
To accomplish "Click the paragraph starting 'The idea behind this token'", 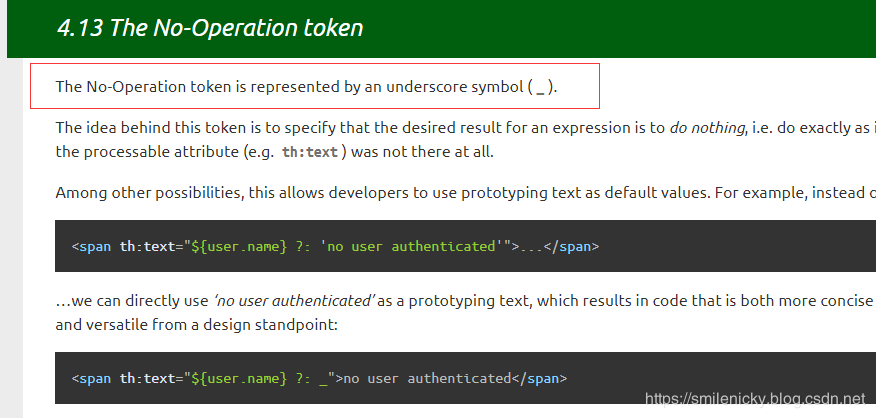I will point(465,140).
